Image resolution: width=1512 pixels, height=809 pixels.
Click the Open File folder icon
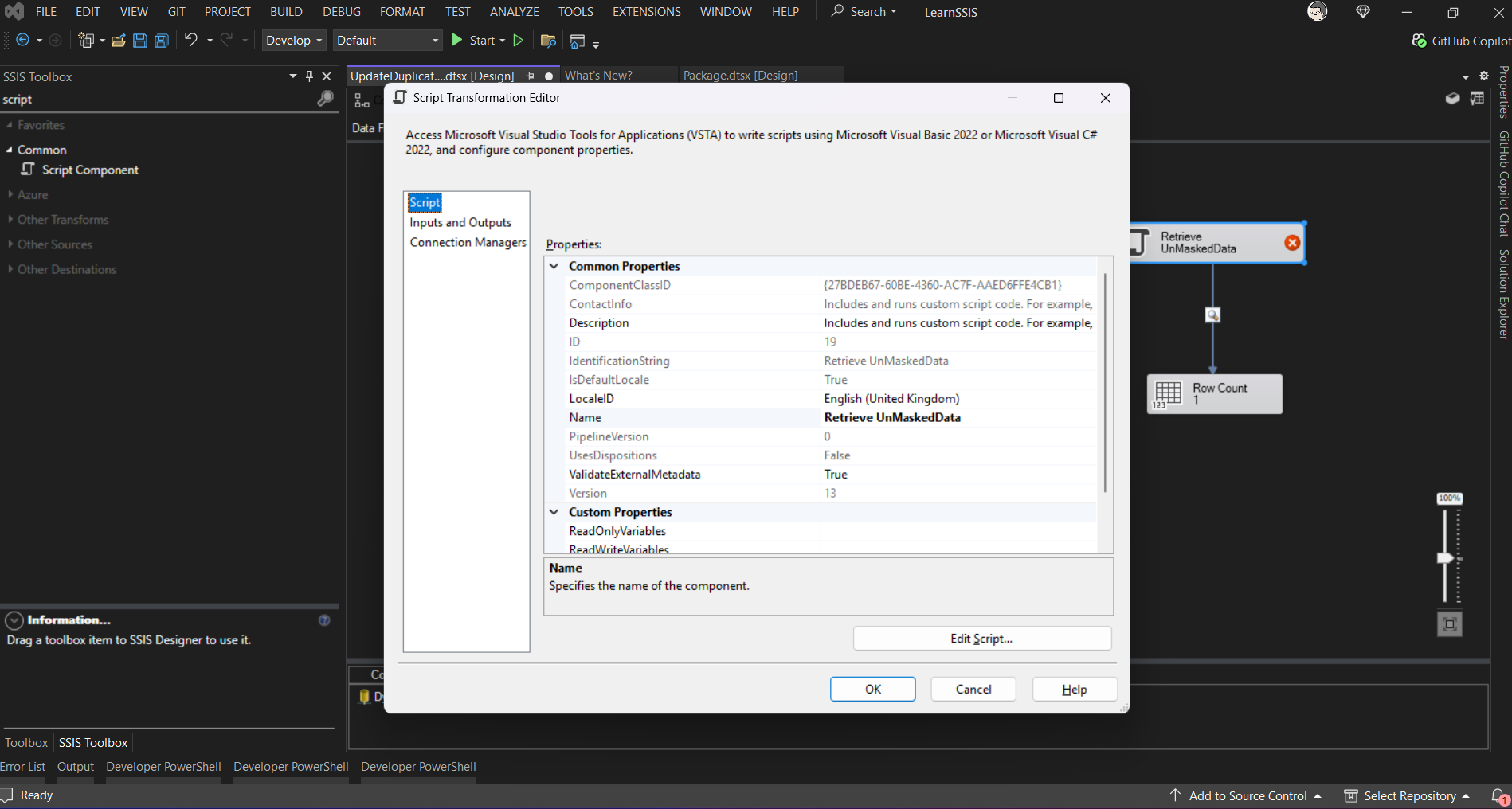pyautogui.click(x=118, y=41)
